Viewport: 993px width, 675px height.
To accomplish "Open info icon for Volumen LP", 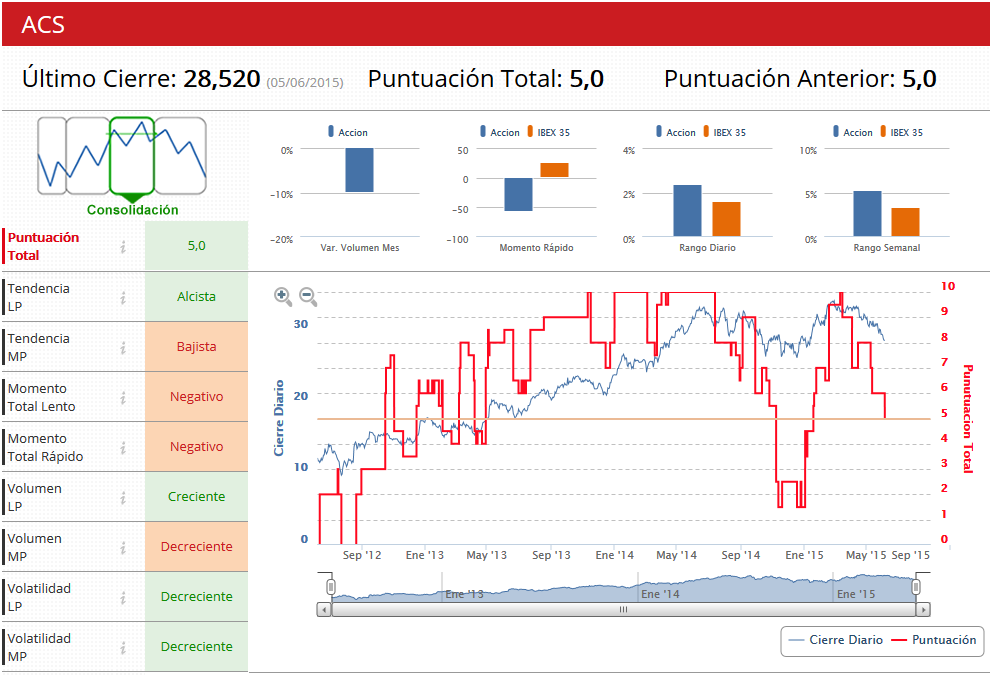I will pyautogui.click(x=123, y=498).
